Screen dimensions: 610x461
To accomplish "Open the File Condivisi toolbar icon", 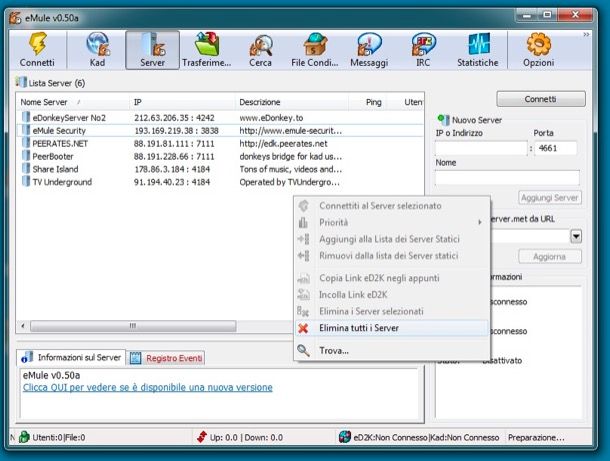I will (315, 50).
